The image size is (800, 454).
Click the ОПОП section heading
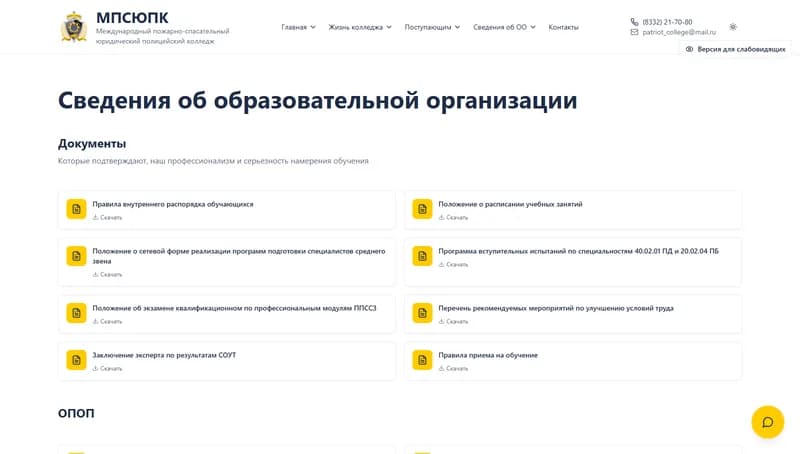pos(76,412)
